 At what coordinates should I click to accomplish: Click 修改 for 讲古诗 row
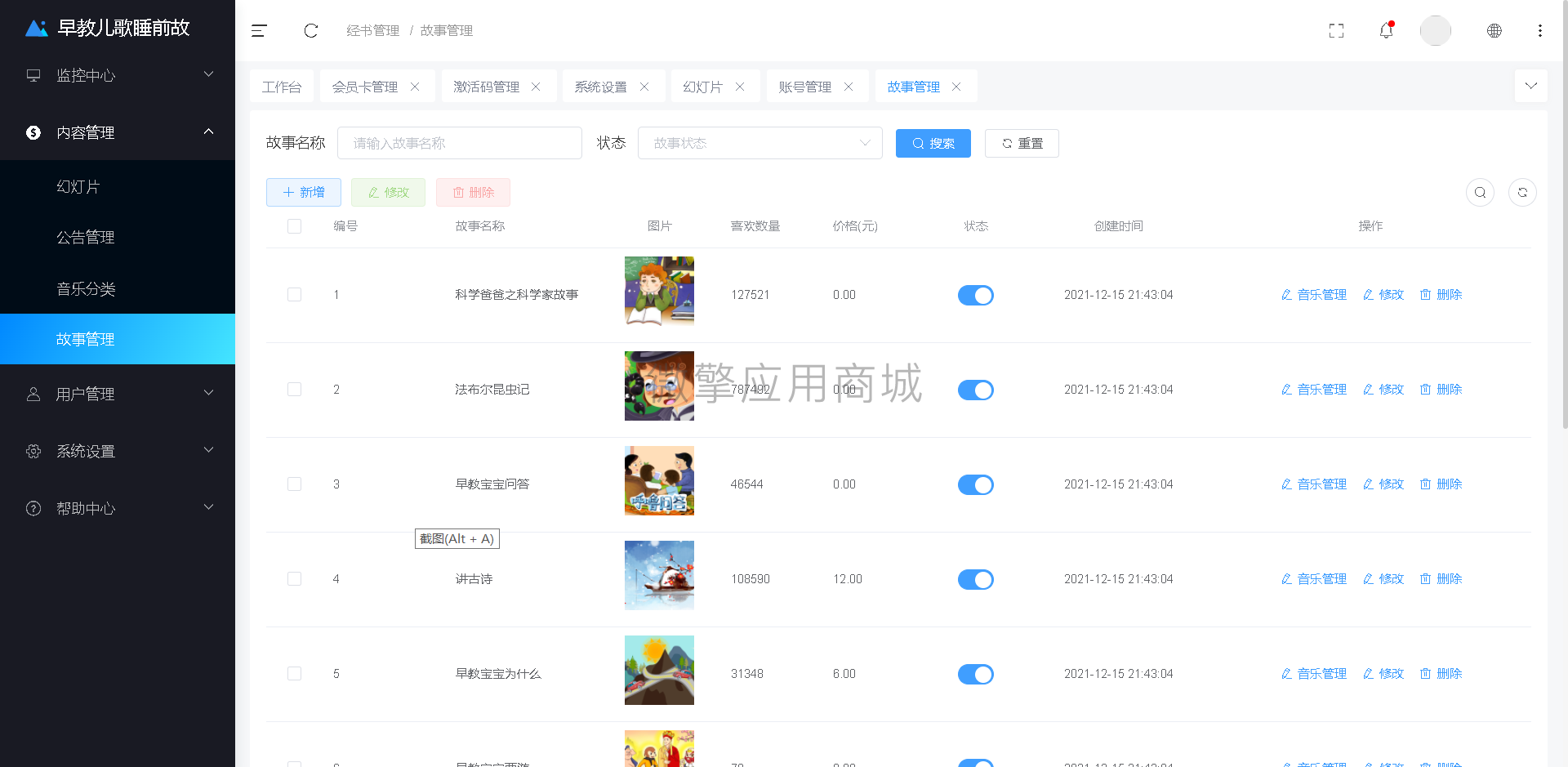pyautogui.click(x=1383, y=579)
